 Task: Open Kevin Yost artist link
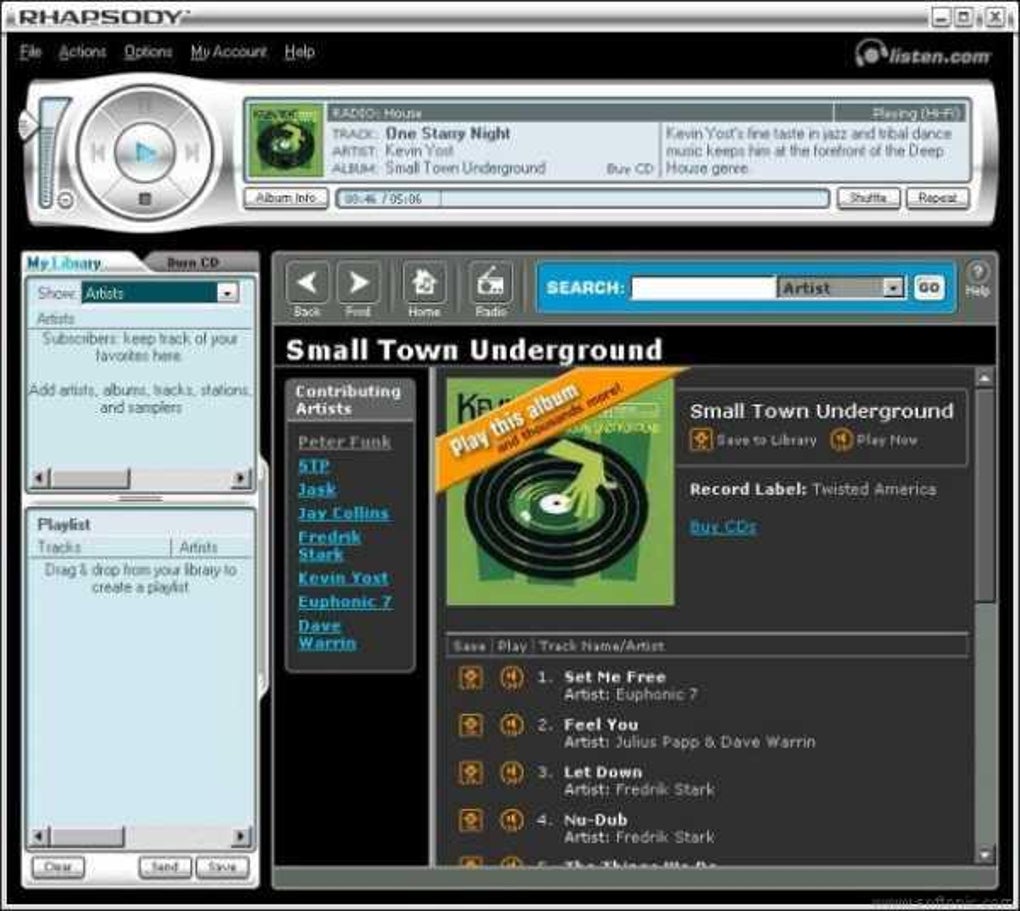point(343,578)
